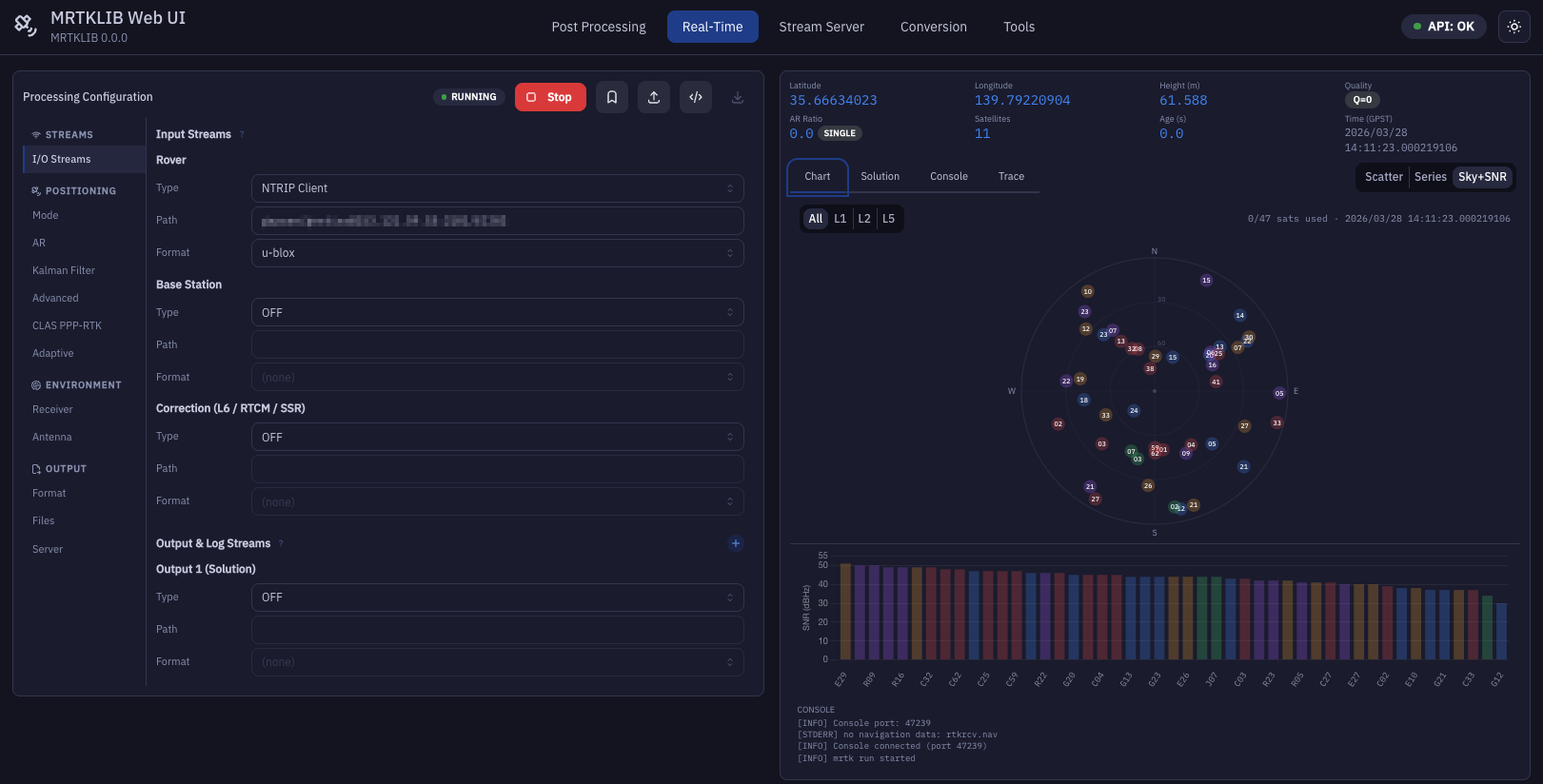
Task: Click the Correction Path input field
Action: (497, 469)
